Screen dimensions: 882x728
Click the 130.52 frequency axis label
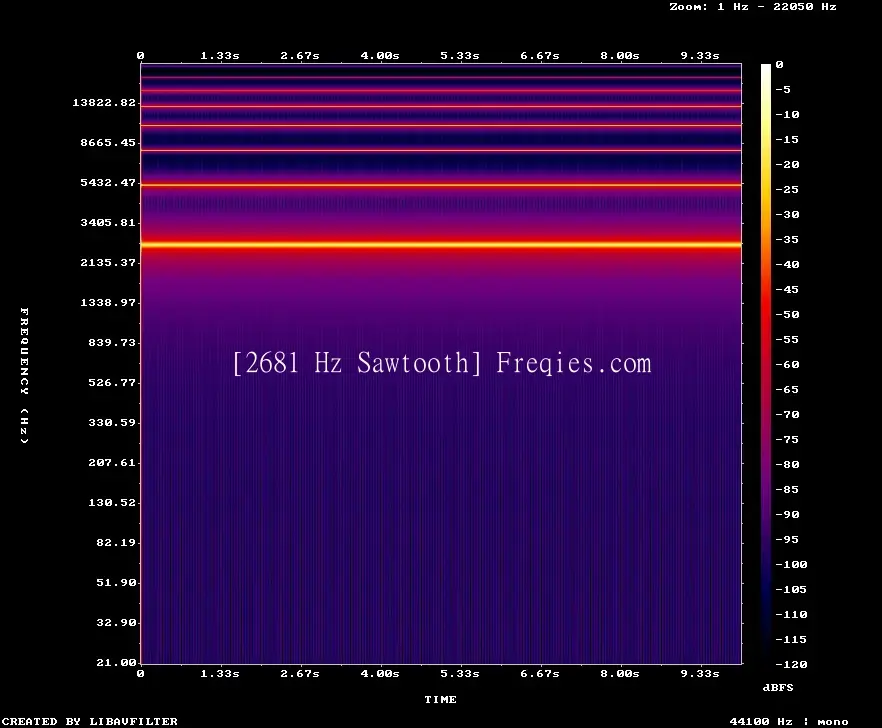112,502
